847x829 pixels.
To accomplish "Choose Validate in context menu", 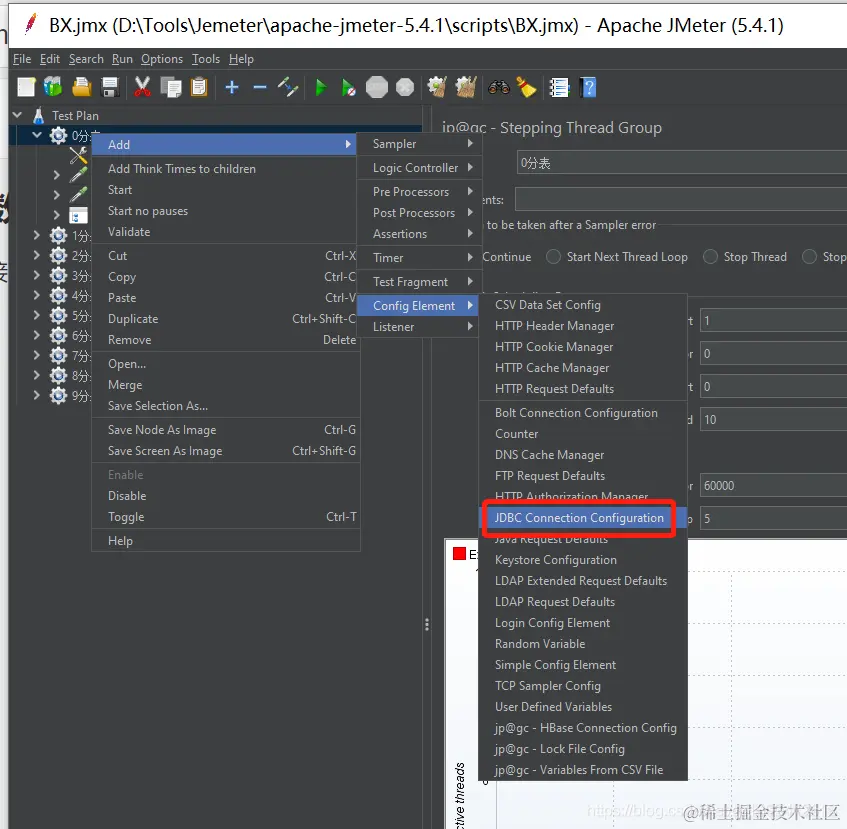I will pos(226,232).
